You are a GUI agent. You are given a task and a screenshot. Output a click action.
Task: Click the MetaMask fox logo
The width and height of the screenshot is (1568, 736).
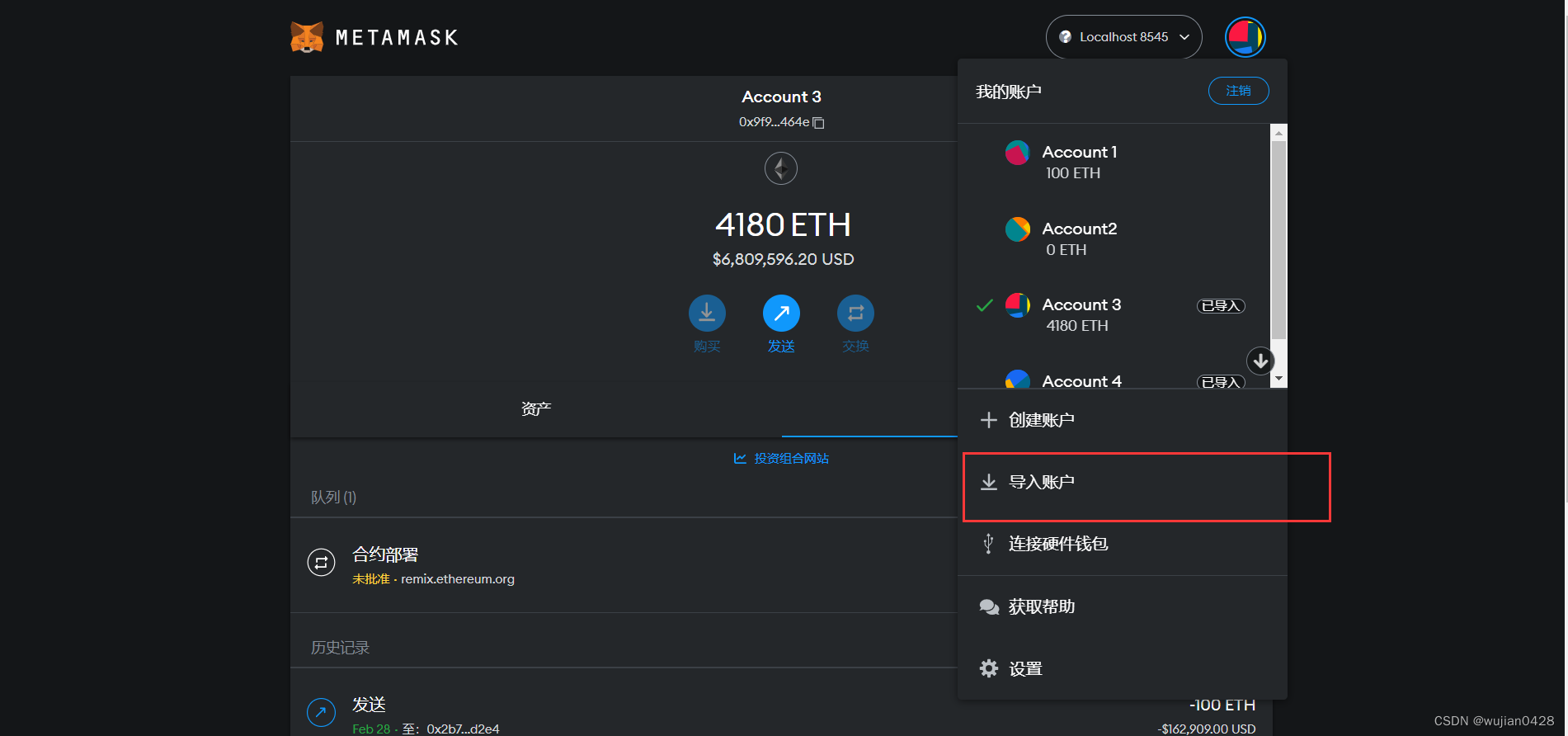[x=307, y=37]
